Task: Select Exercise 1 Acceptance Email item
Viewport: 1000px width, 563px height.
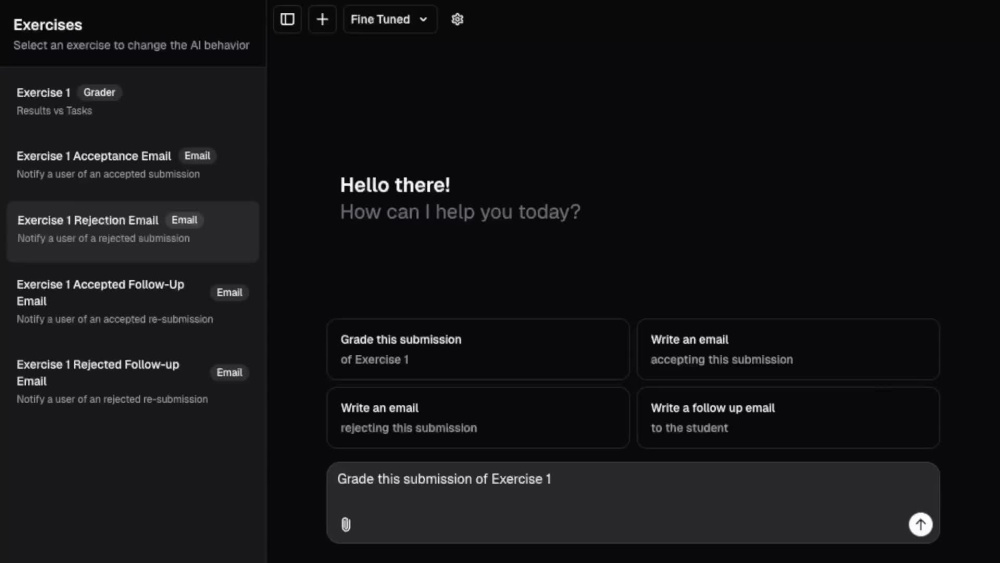Action: 133,165
